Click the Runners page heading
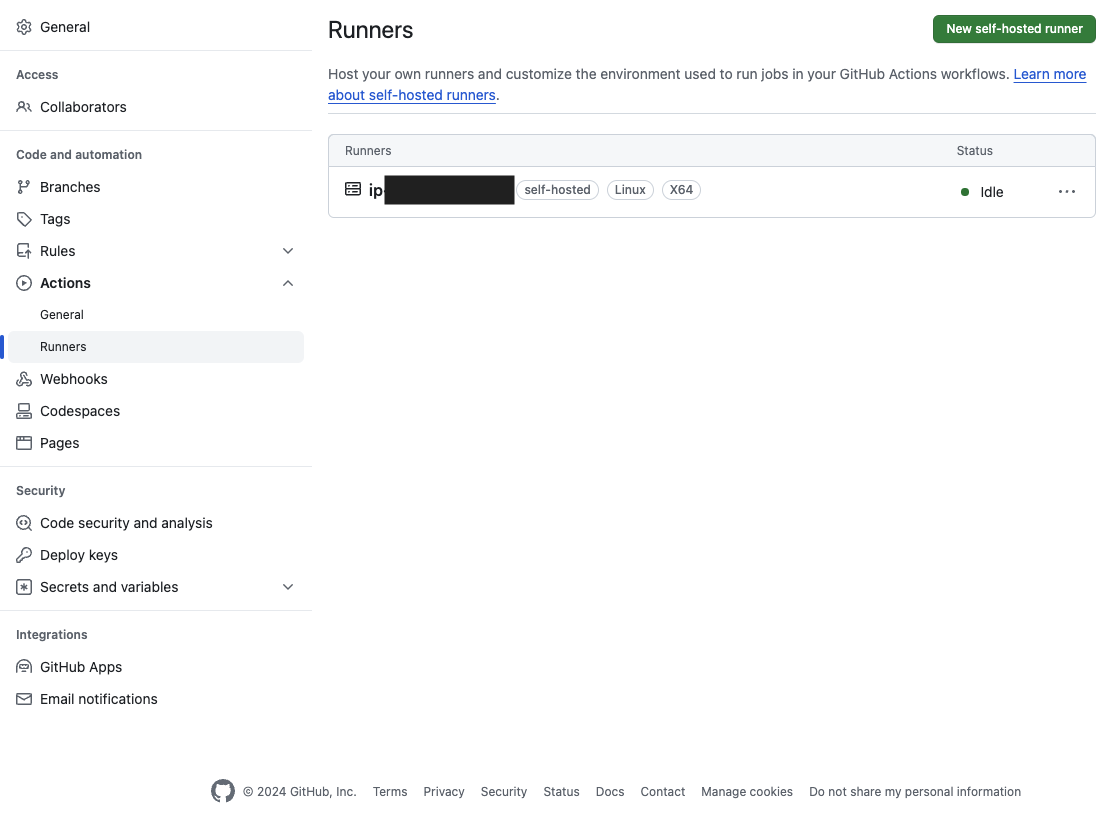 click(370, 30)
